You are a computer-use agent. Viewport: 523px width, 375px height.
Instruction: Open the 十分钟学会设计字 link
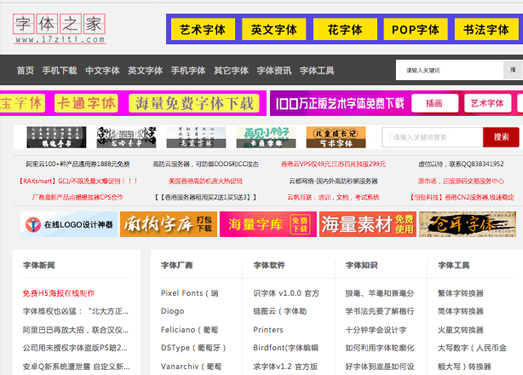[376, 330]
